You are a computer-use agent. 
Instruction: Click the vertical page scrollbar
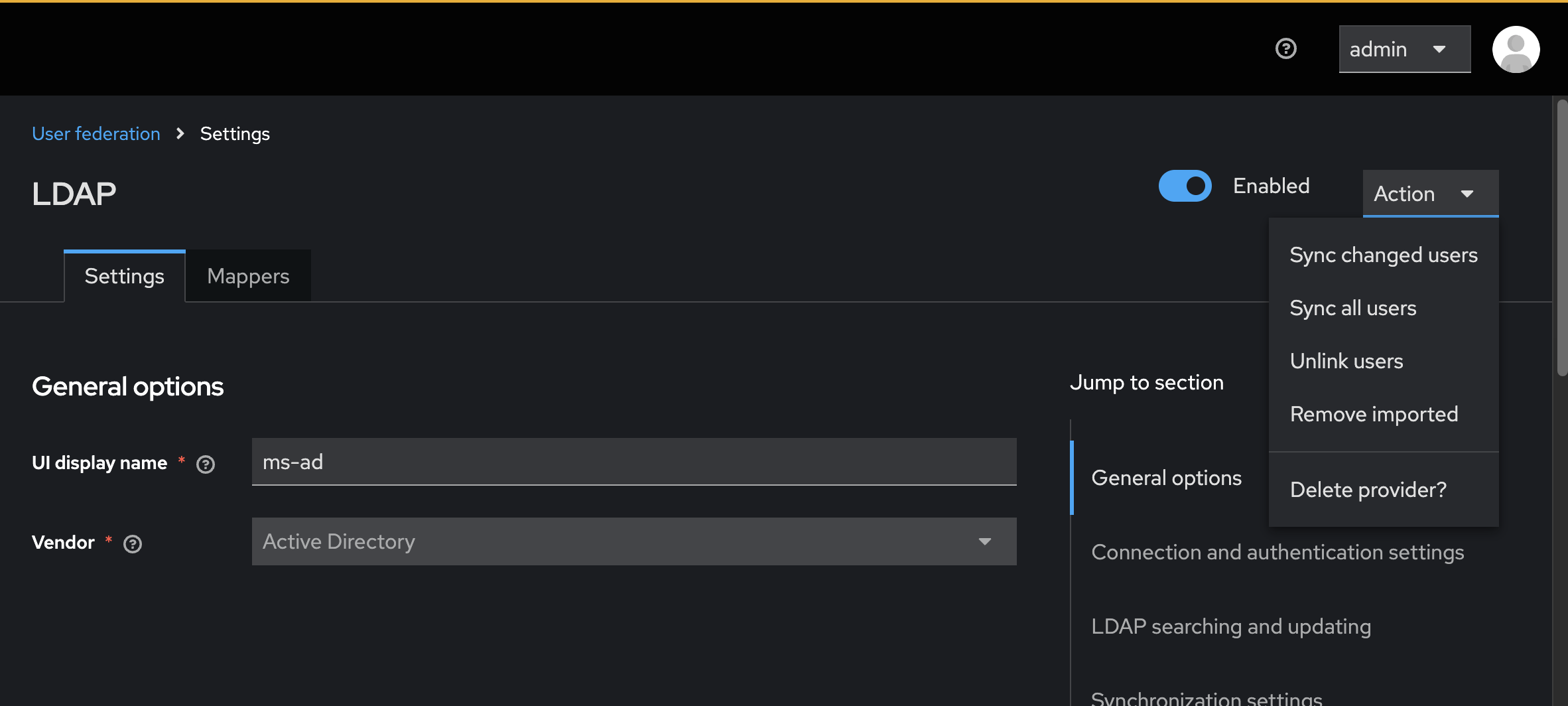click(x=1561, y=239)
